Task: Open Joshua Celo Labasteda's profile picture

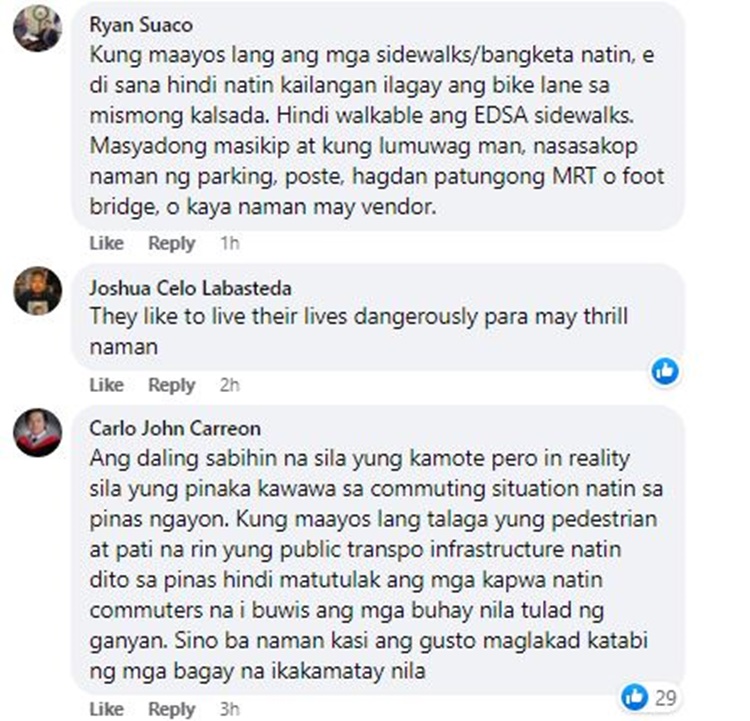Action: [x=37, y=290]
